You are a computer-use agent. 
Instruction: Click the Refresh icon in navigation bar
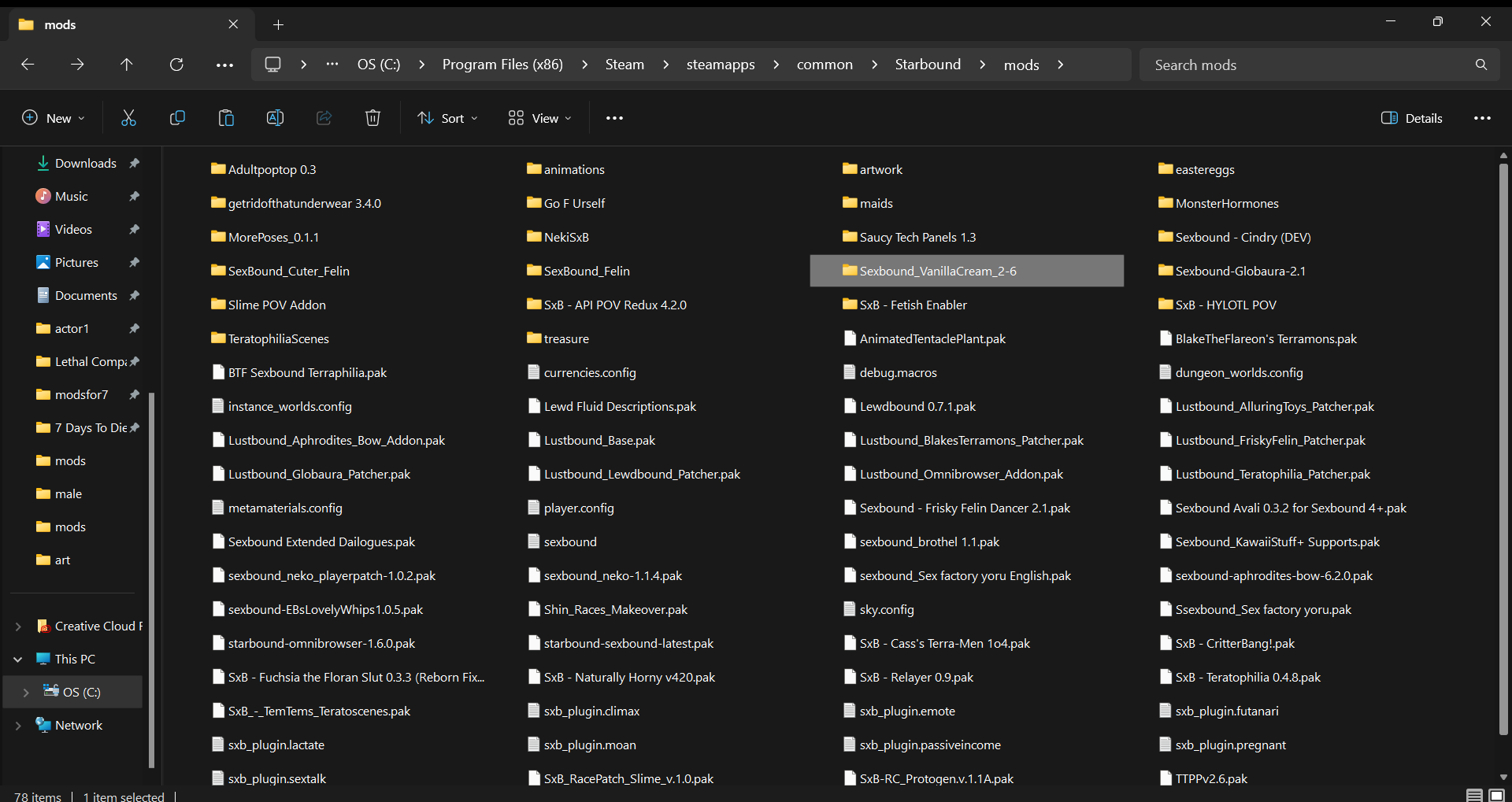[176, 65]
